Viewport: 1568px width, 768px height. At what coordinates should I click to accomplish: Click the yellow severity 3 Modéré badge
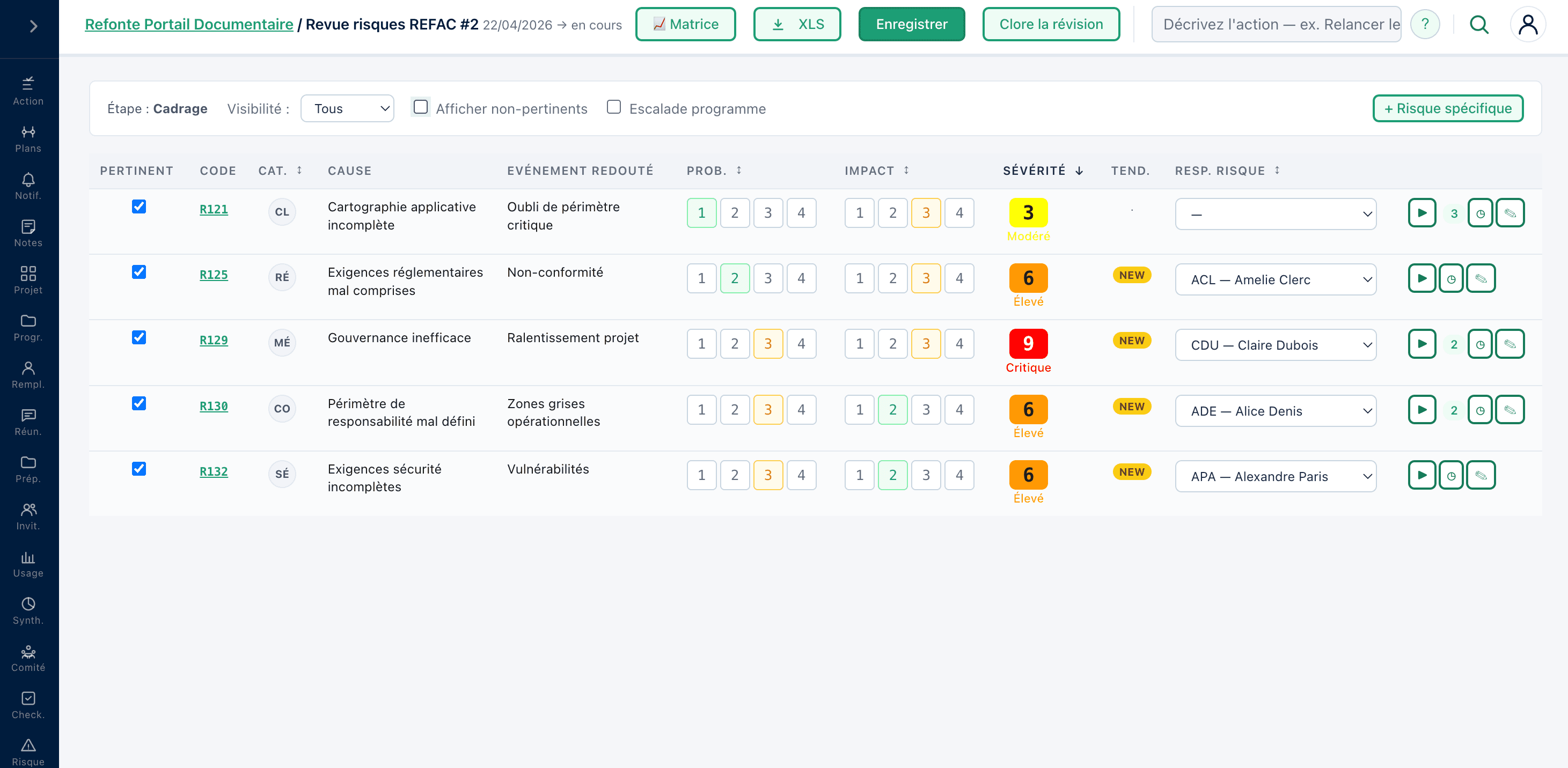(1028, 213)
